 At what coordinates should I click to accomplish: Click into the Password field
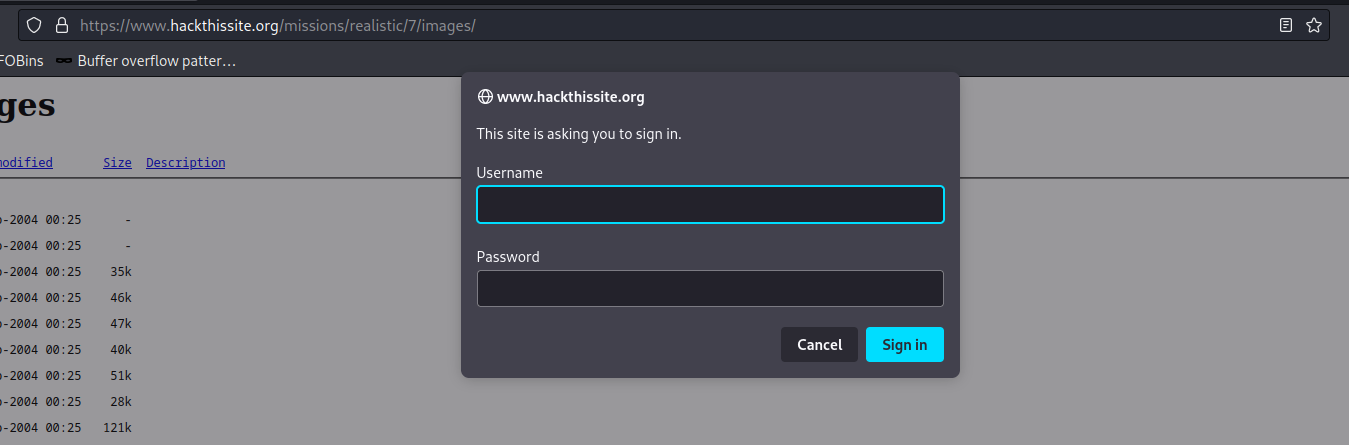(710, 289)
